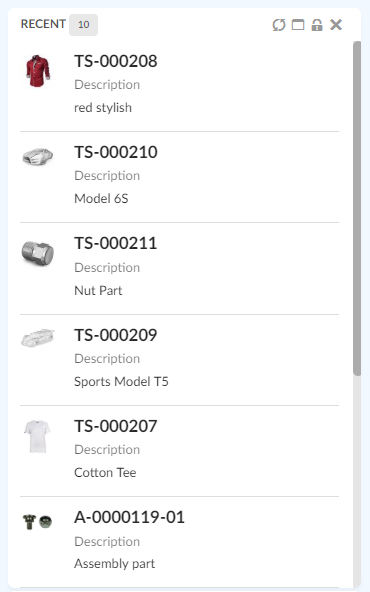
Task: Close the Recent panel
Action: click(x=336, y=25)
